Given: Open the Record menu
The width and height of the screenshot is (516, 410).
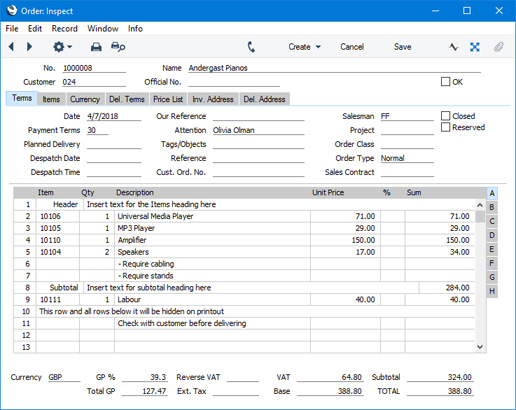Looking at the screenshot, I should point(64,29).
